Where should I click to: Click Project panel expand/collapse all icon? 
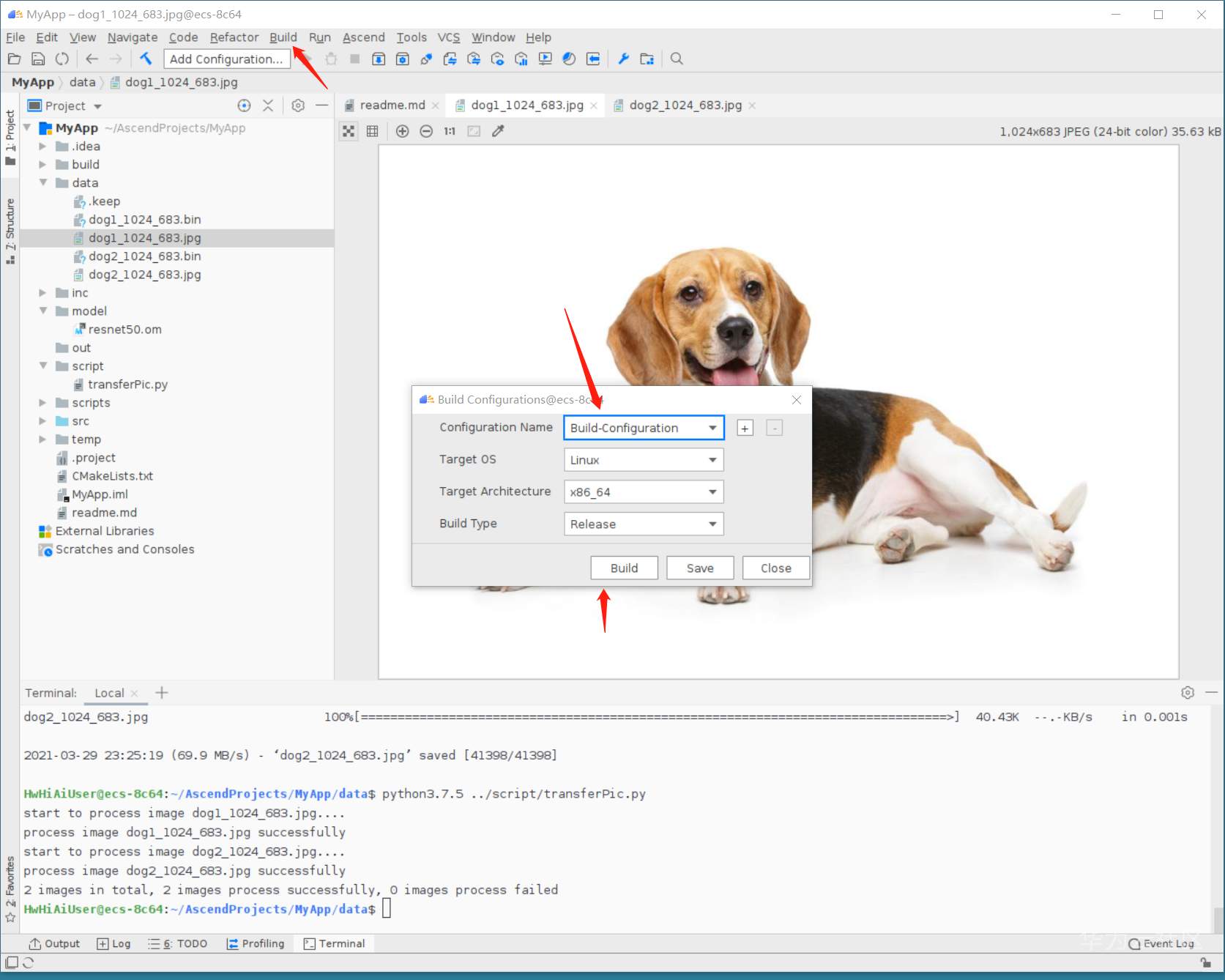pyautogui.click(x=268, y=105)
